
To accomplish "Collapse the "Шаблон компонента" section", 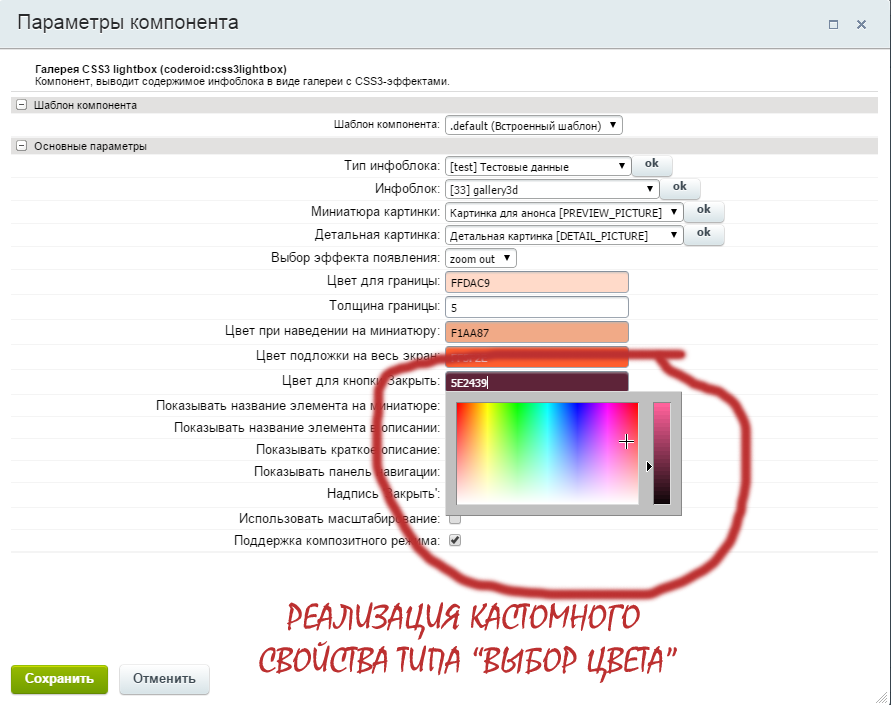I will [21, 105].
